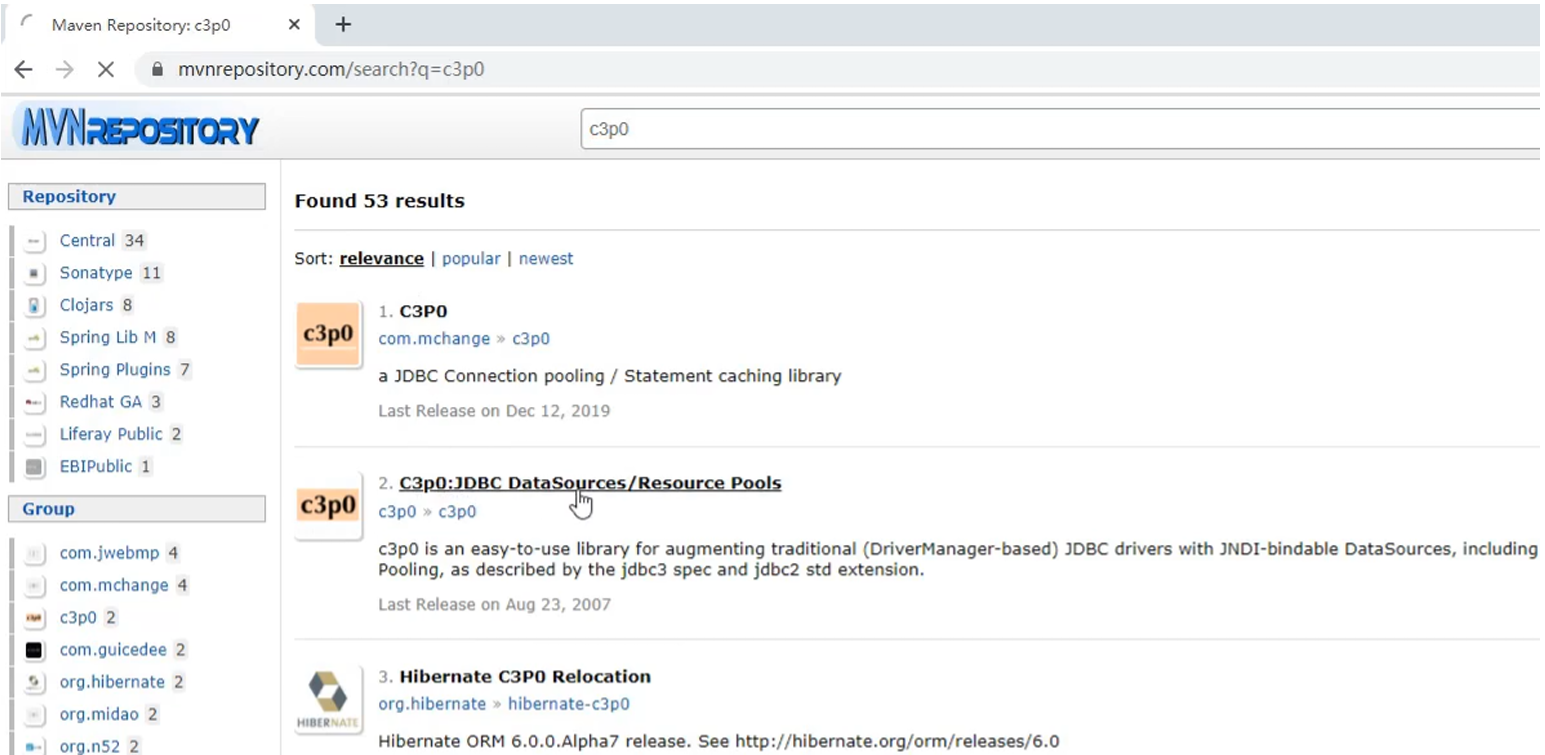Click the Group section header
This screenshot has height=755, width=1545.
137,509
